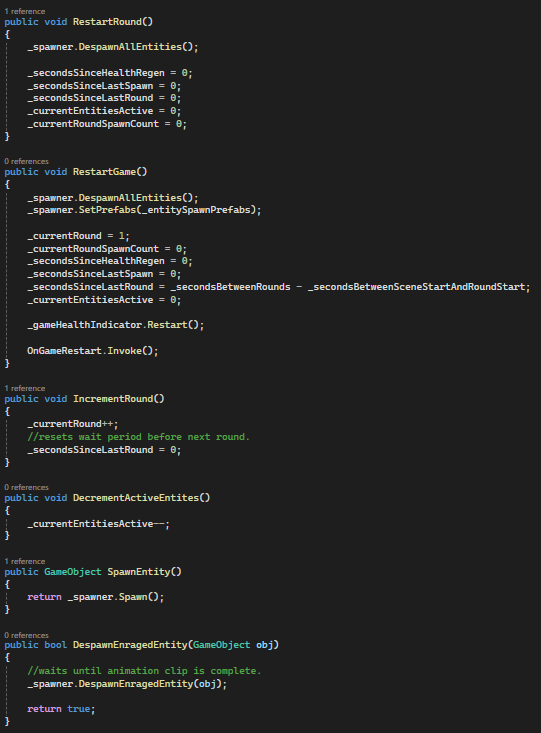Open the '1 reference' CodeLens above SpawnEntity
Screen dimensions: 541x733
coord(25,561)
